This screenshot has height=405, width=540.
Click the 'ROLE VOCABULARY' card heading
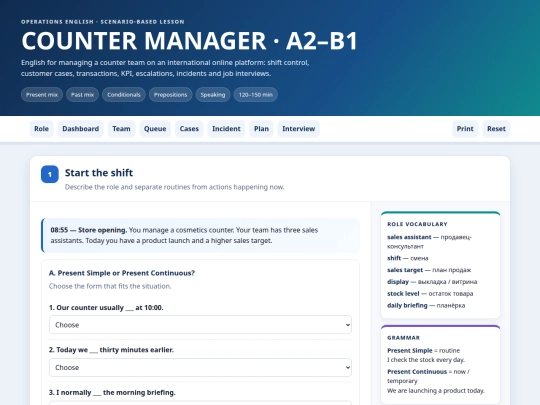(x=417, y=224)
